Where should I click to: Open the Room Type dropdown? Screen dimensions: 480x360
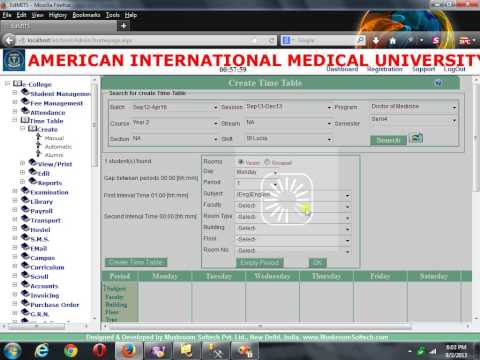(293, 217)
